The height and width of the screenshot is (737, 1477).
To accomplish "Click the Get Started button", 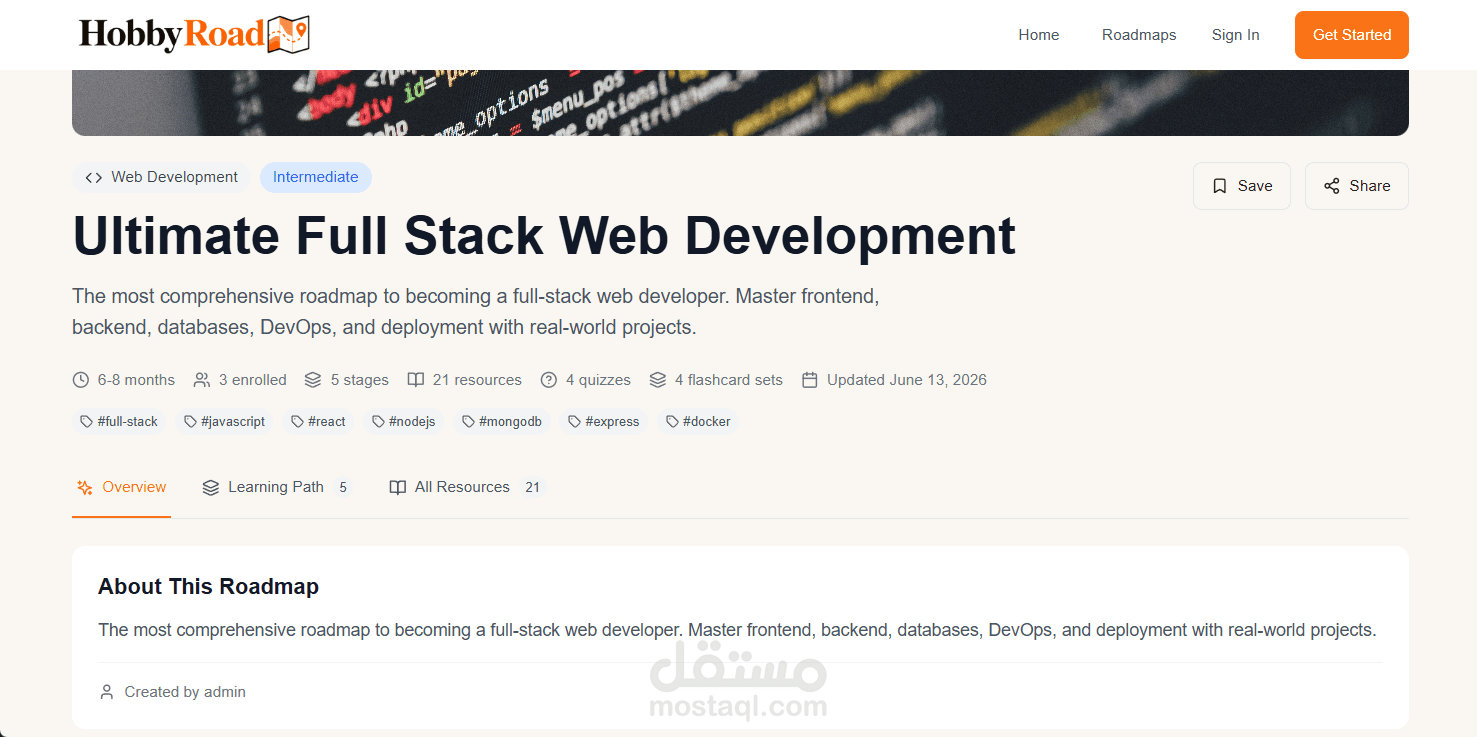I will [x=1352, y=35].
